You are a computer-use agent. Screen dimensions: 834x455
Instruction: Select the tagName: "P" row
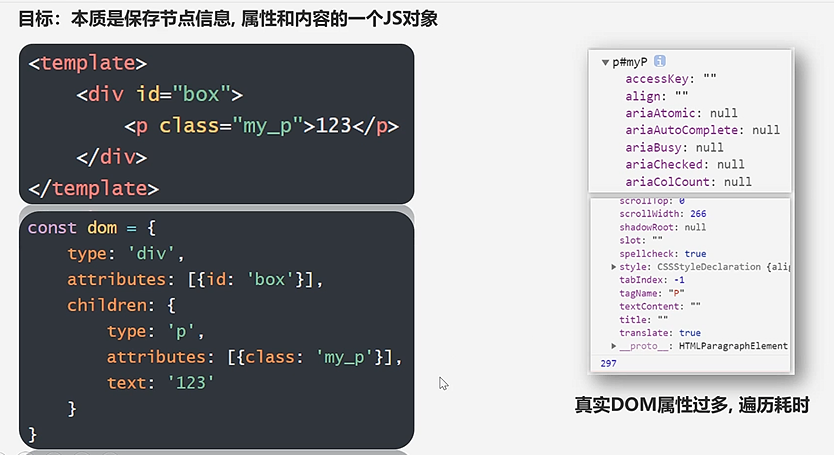[x=652, y=293]
